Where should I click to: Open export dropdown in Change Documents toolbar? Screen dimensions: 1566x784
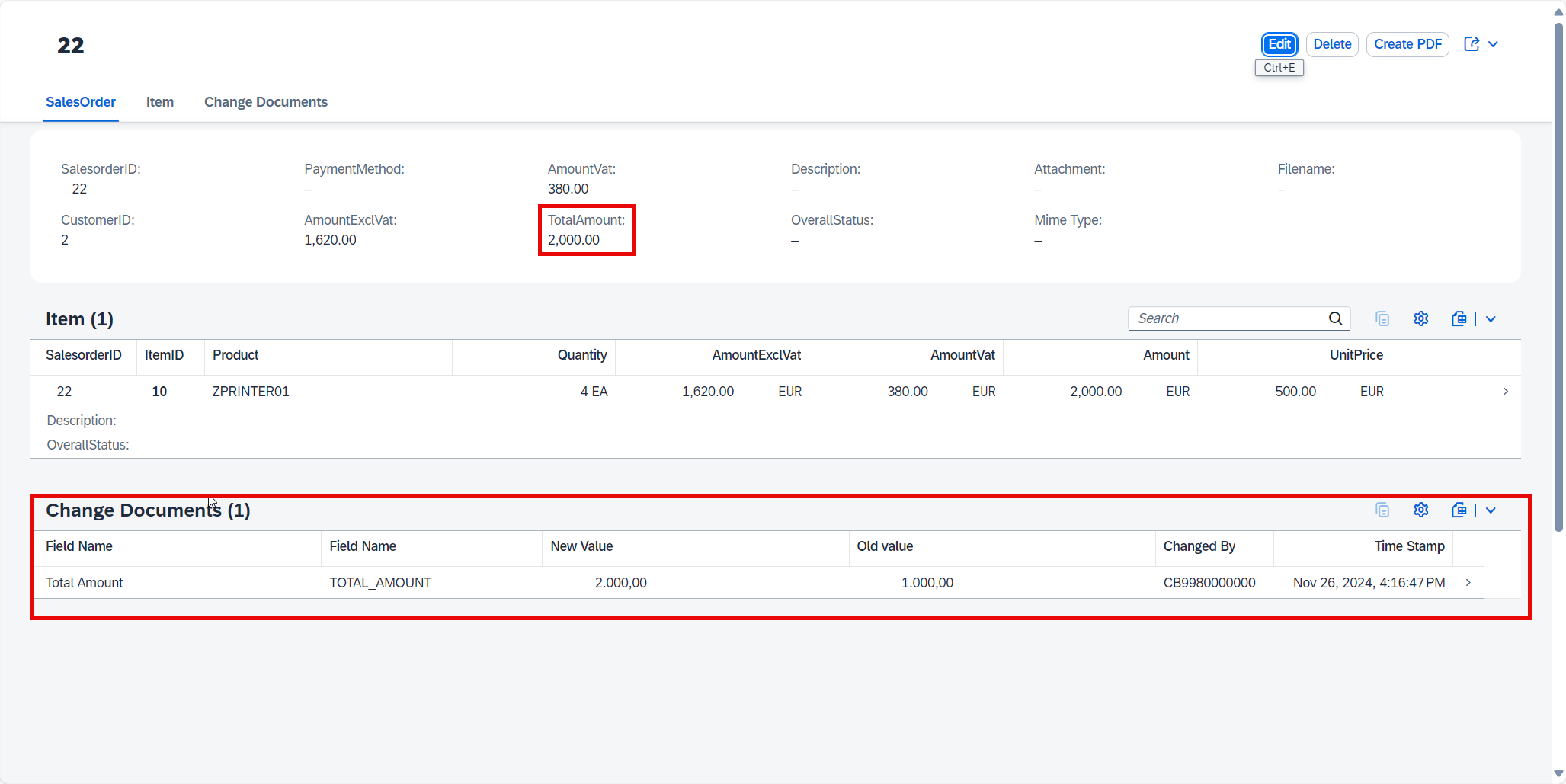point(1491,510)
